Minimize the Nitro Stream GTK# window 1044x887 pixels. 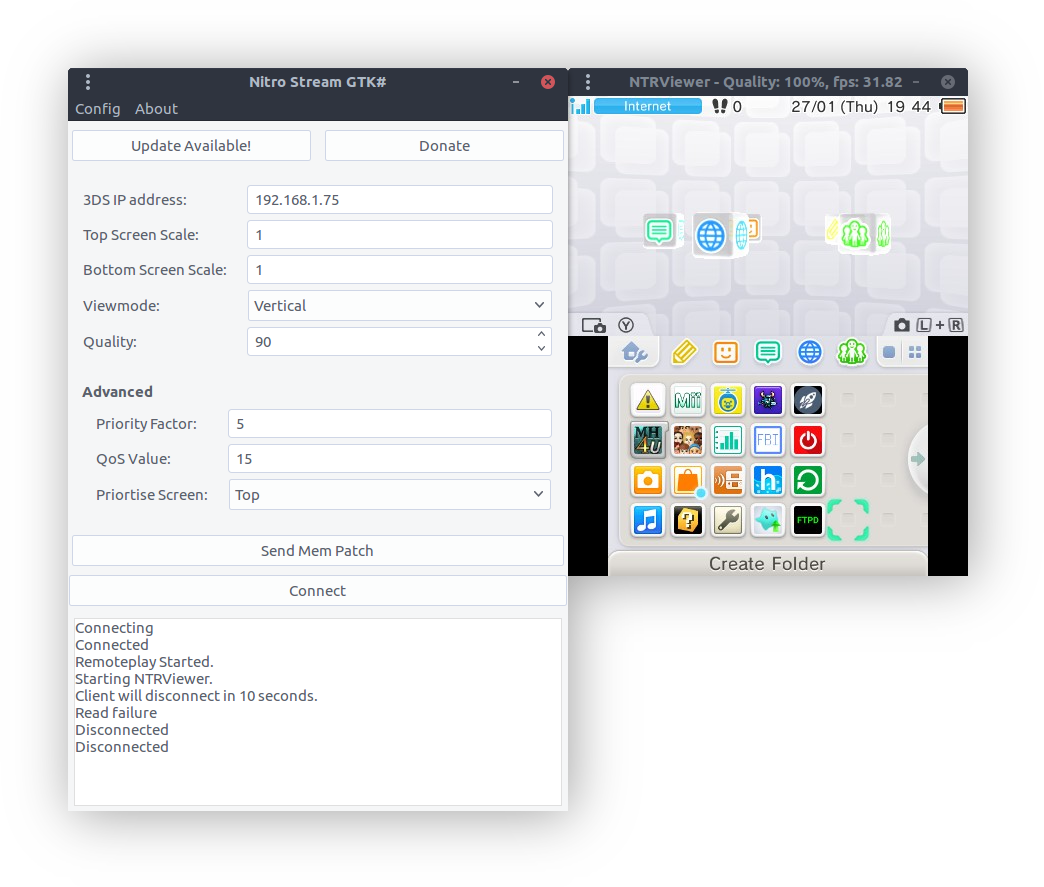click(515, 82)
